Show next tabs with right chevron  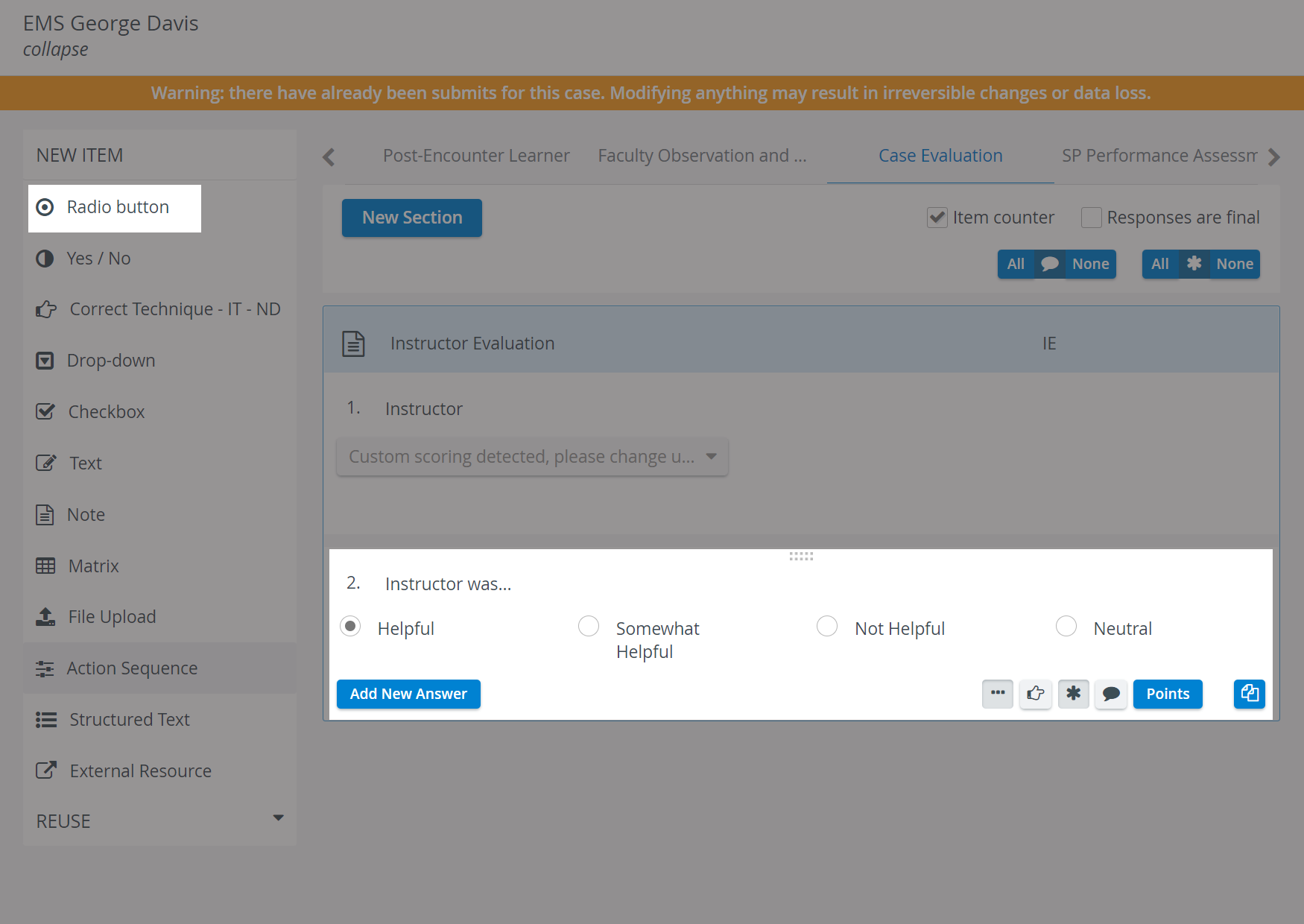(1273, 156)
